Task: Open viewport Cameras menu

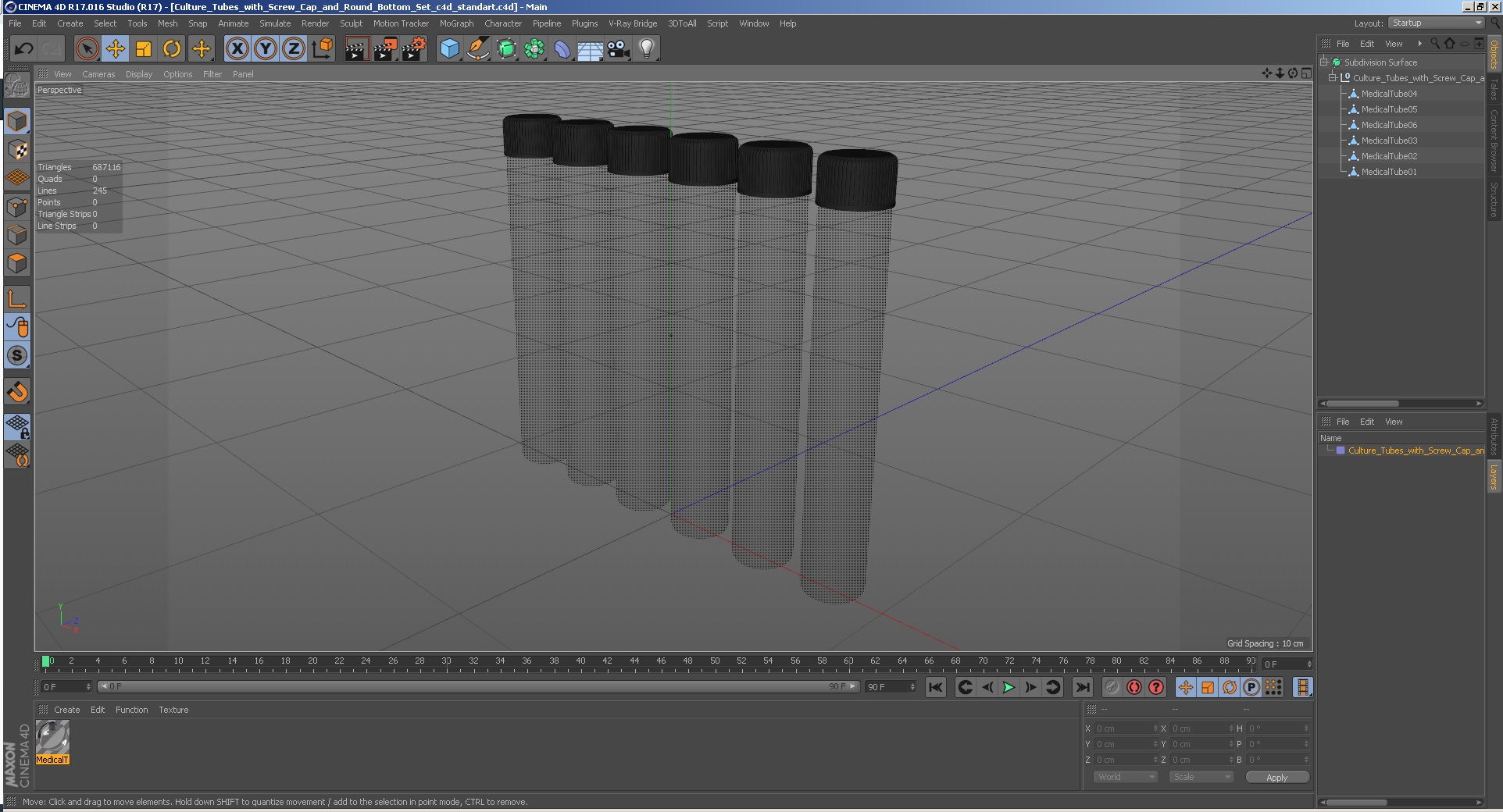Action: 98,74
